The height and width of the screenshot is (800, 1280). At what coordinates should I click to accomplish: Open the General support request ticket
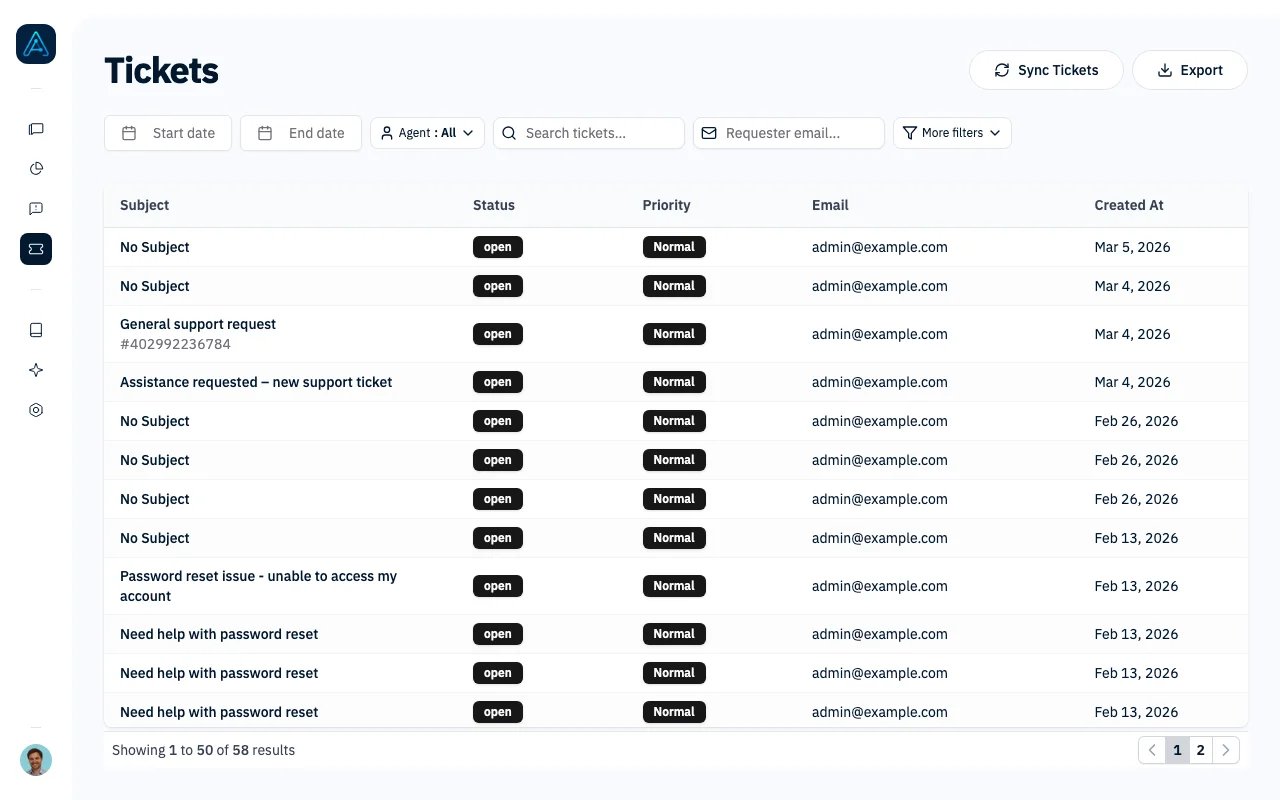click(x=198, y=324)
